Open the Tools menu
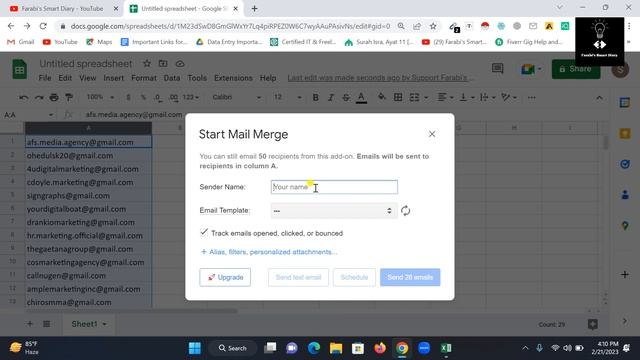The image size is (640, 360). point(197,78)
